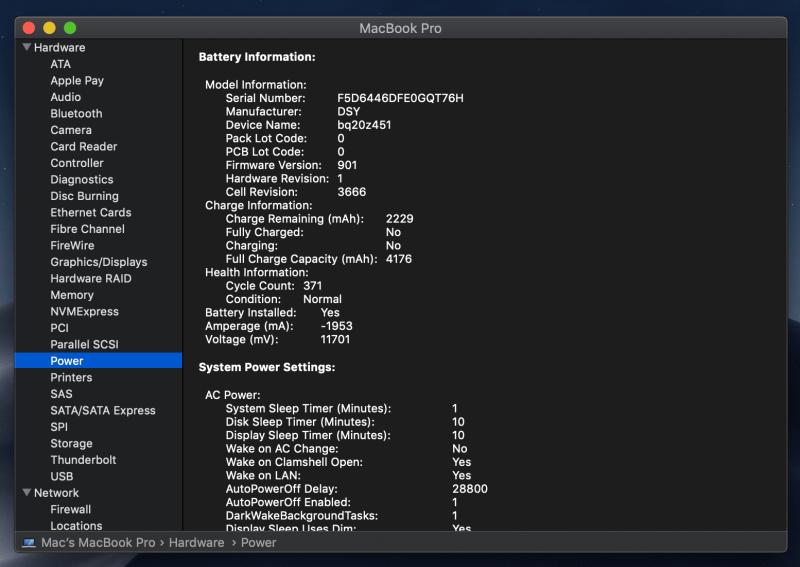Select Ethernet Cards in the sidebar

point(91,213)
